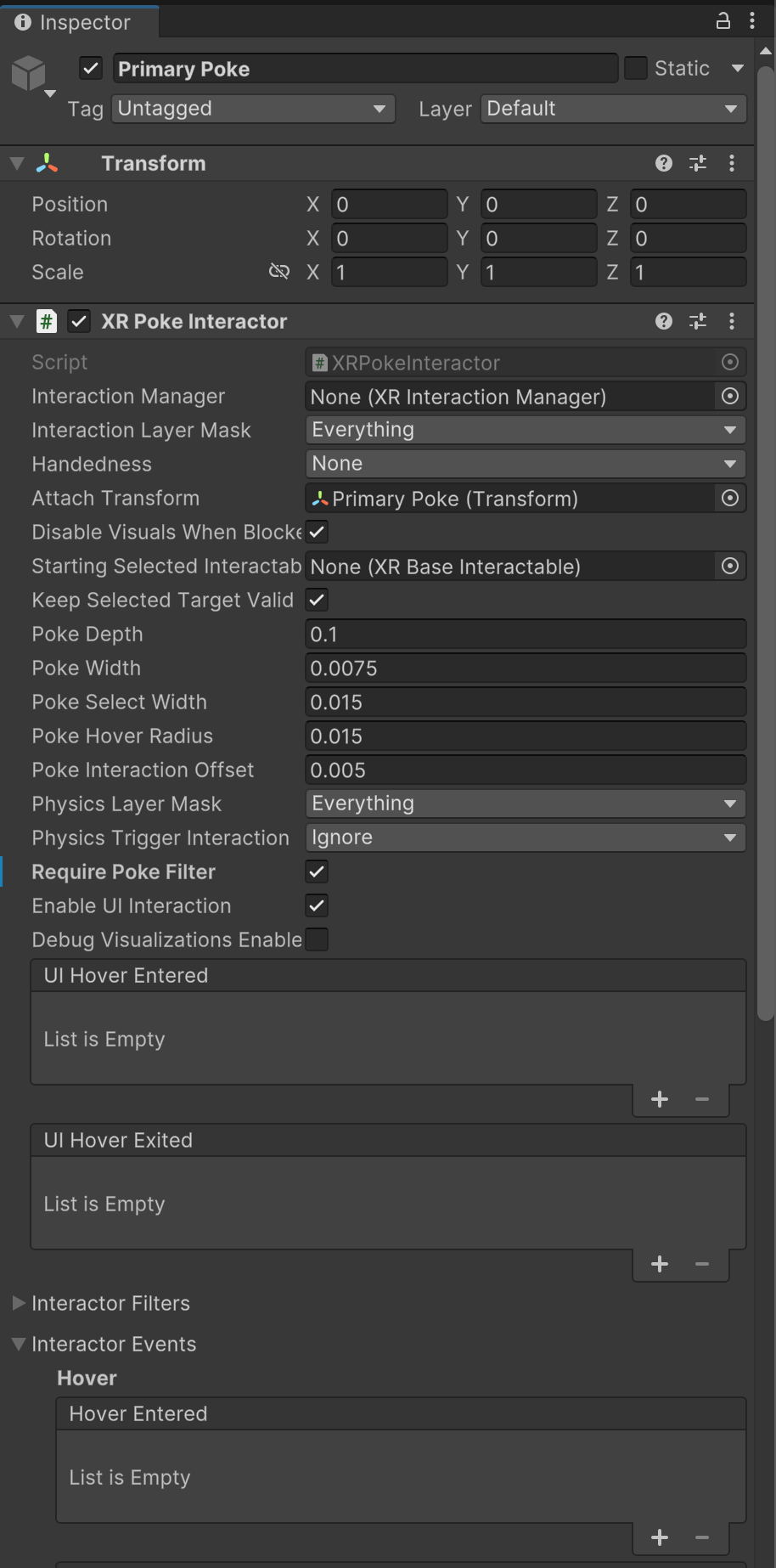
Task: Add a listener to UI Hover Exited
Action: 660,1265
